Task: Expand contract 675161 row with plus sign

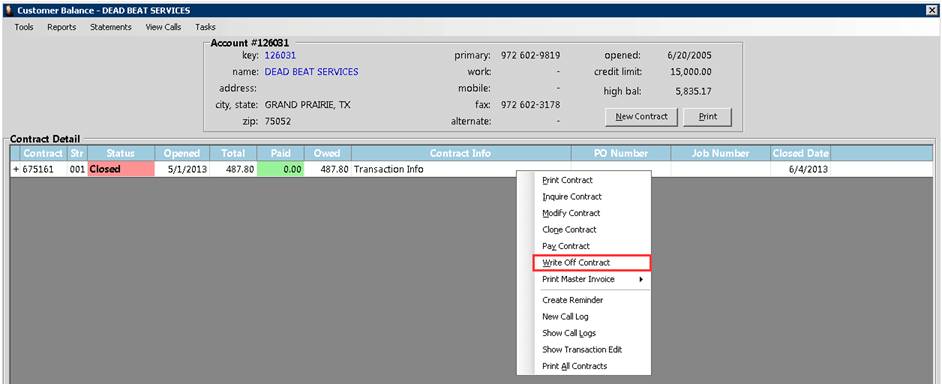Action: 16,169
